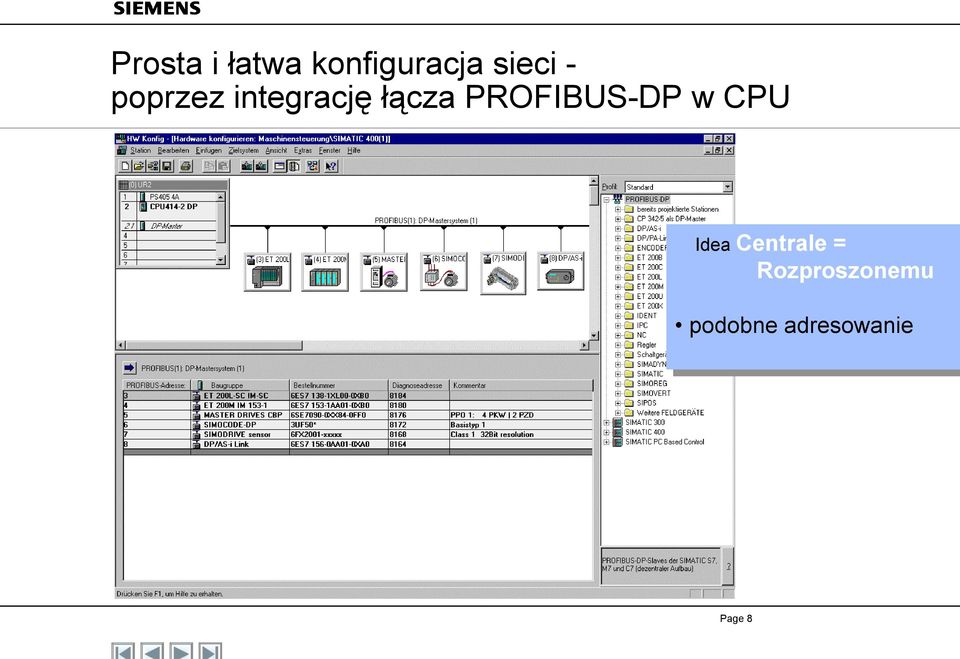Click the rack list scroll-down arrow
The image size is (960, 659).
point(221,260)
